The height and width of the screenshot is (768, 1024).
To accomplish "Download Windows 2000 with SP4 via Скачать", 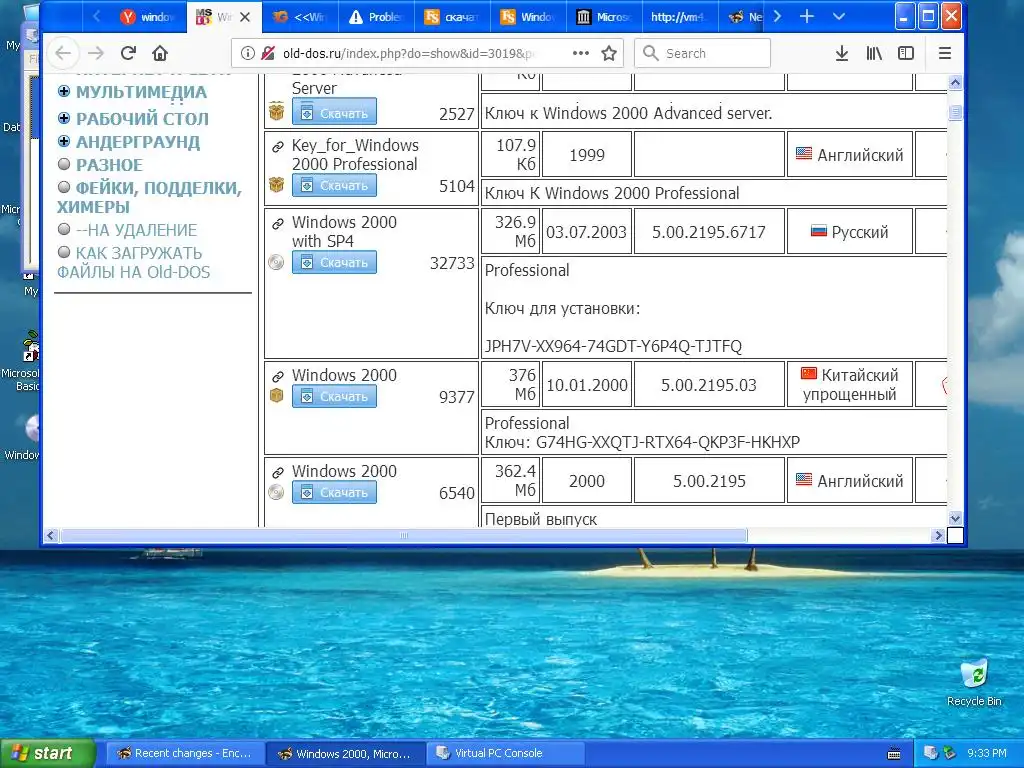I will click(x=334, y=263).
